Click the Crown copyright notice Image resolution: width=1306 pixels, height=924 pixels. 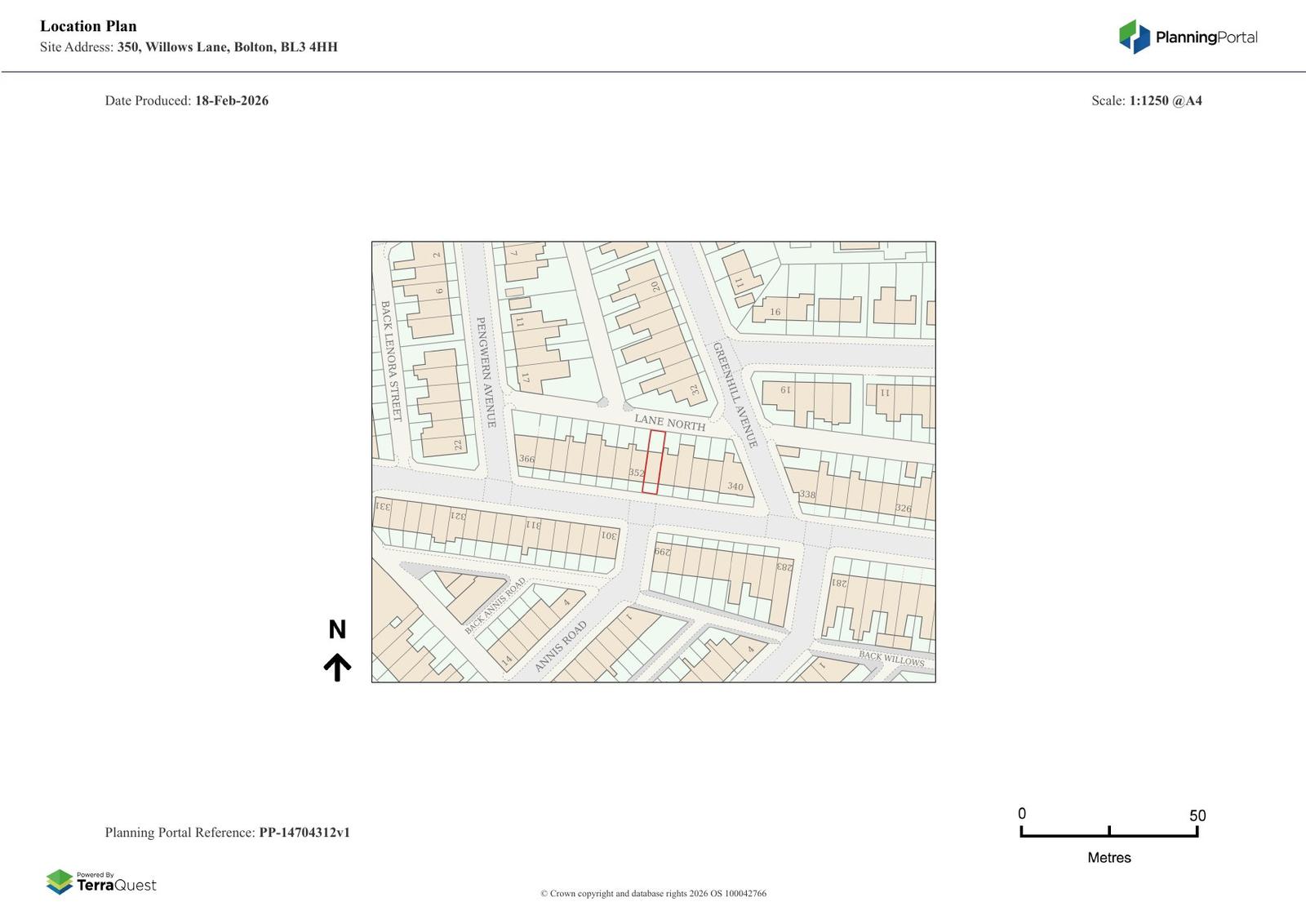(x=653, y=893)
